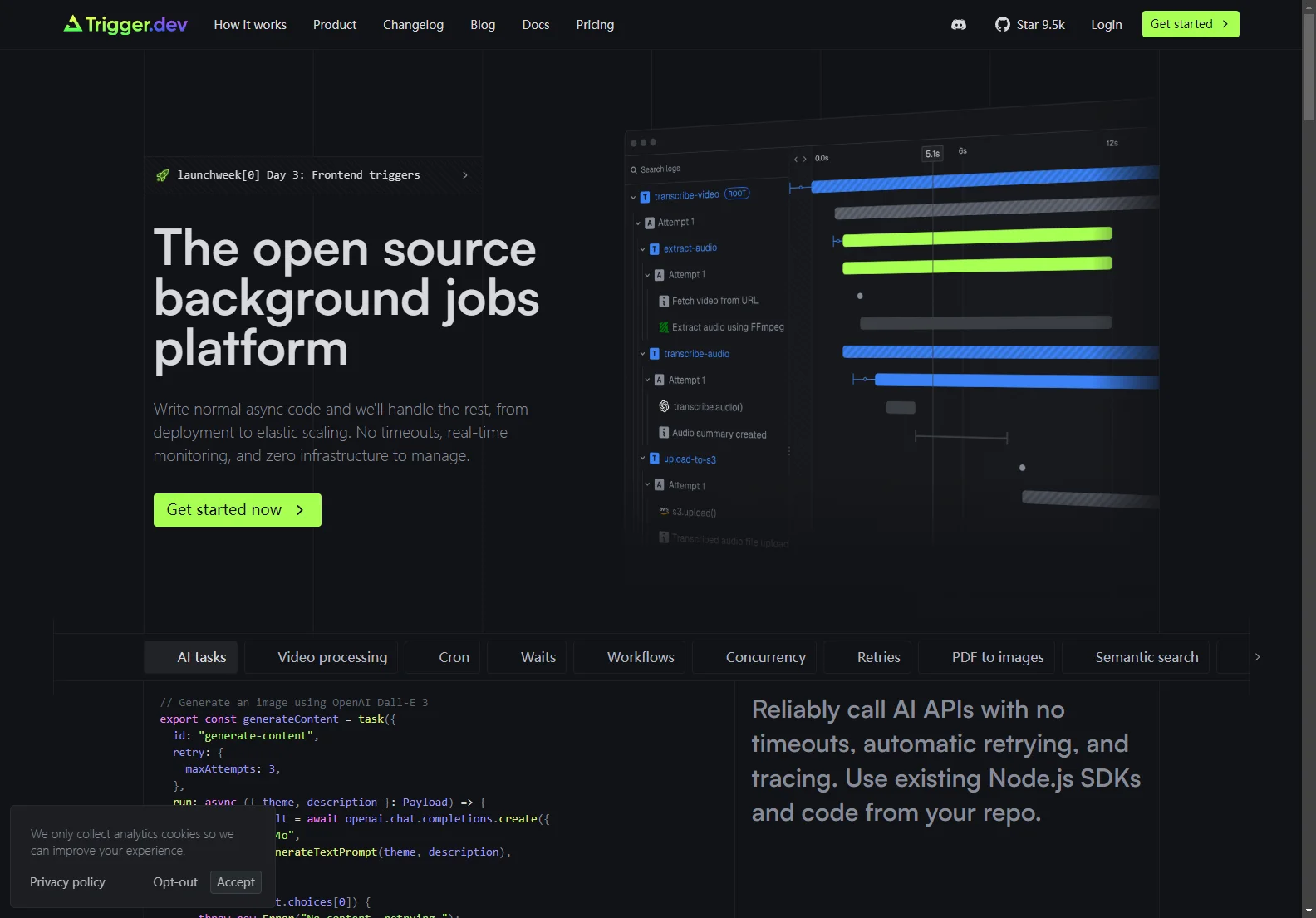
Task: Select the Extract audio using FFmpeg row
Action: pos(721,327)
